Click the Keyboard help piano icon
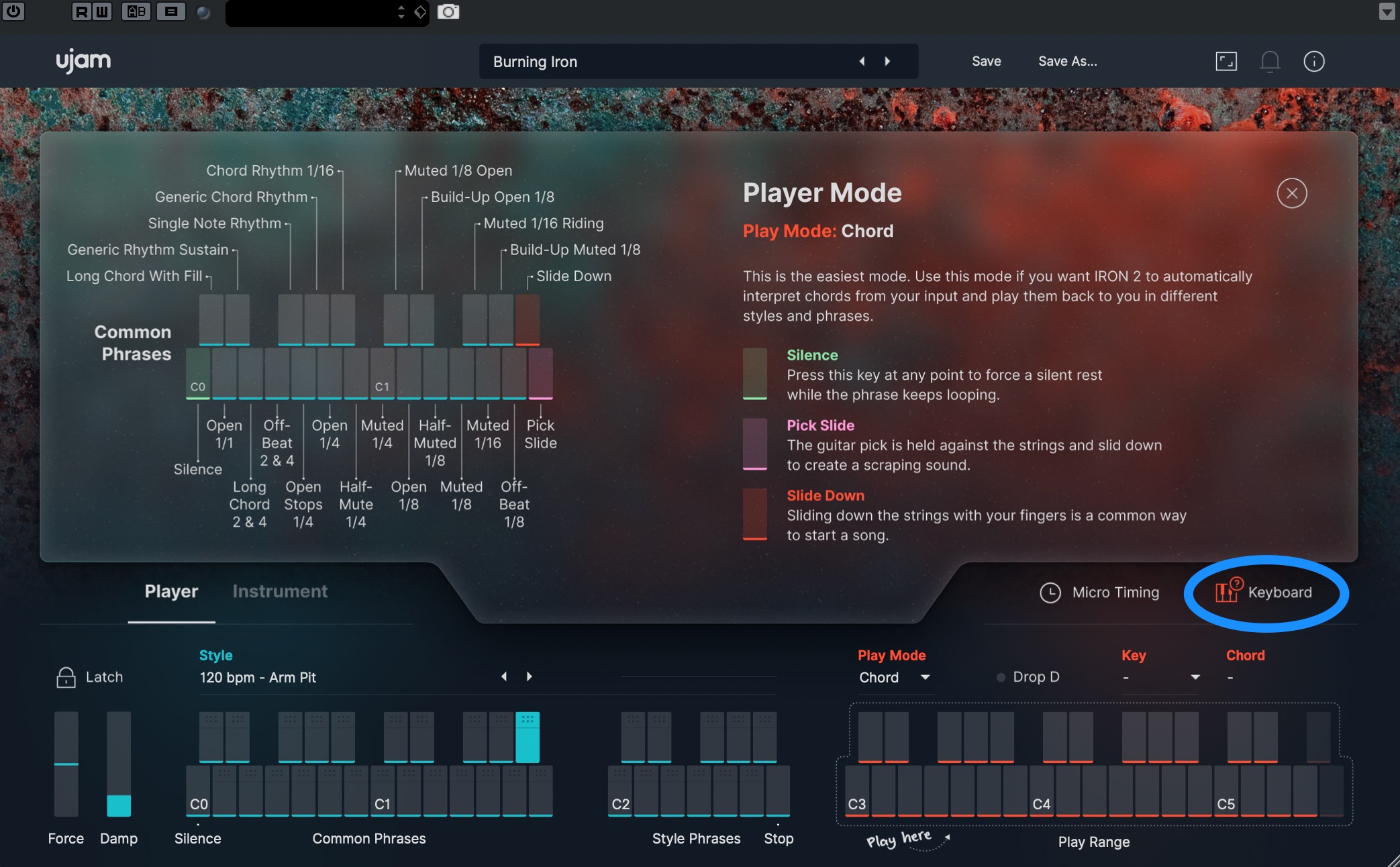 pos(1228,591)
